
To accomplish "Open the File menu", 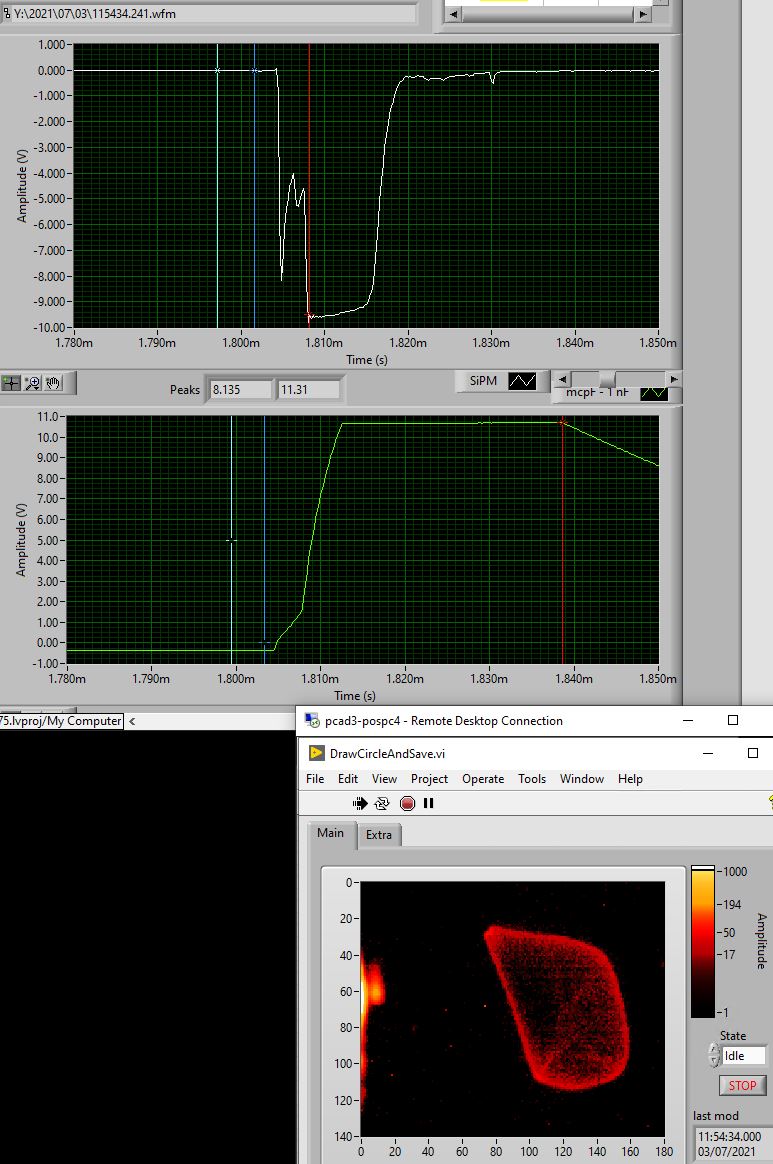I will click(315, 778).
